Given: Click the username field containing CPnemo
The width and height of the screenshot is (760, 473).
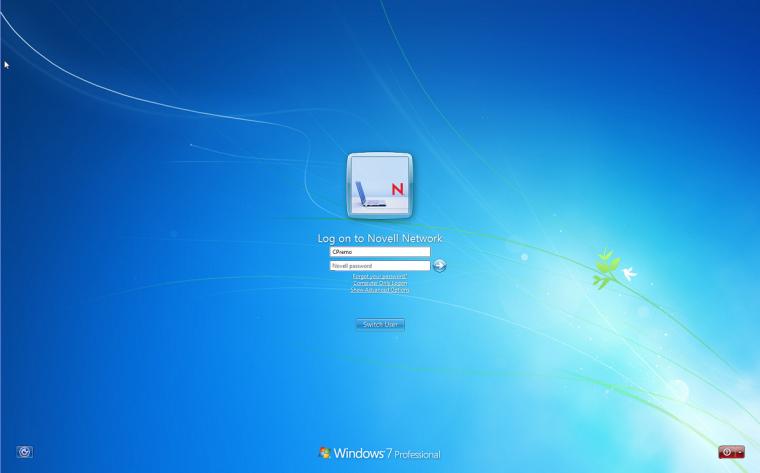Looking at the screenshot, I should [x=380, y=252].
